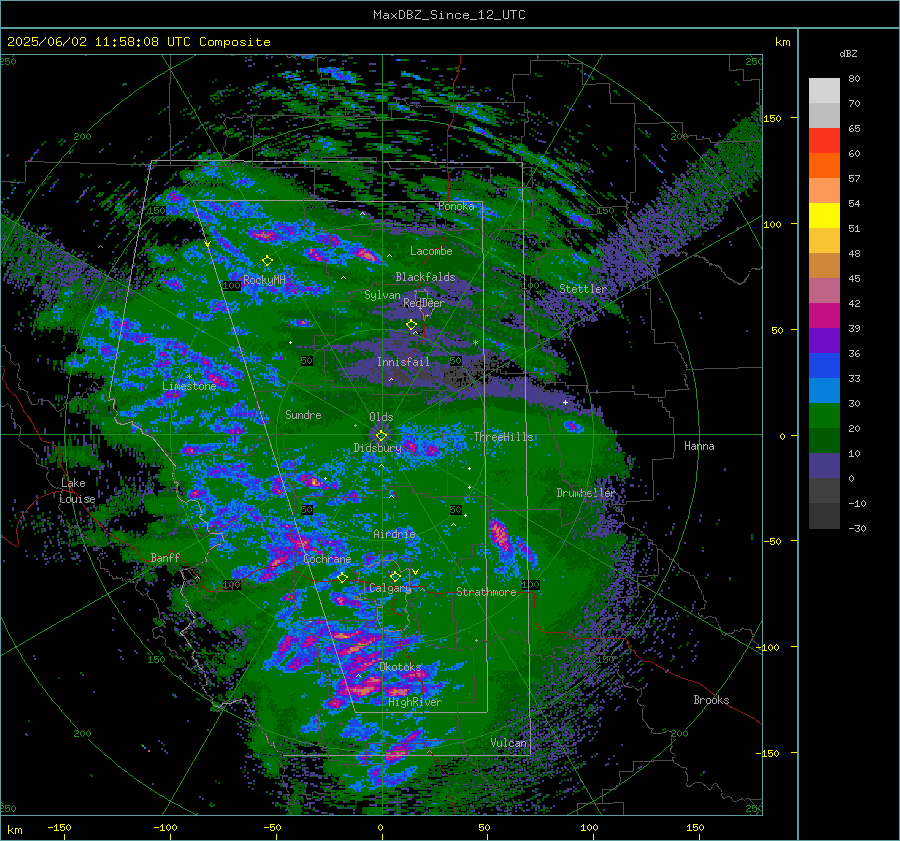
Task: Select the Sylvan map label
Action: [x=382, y=295]
